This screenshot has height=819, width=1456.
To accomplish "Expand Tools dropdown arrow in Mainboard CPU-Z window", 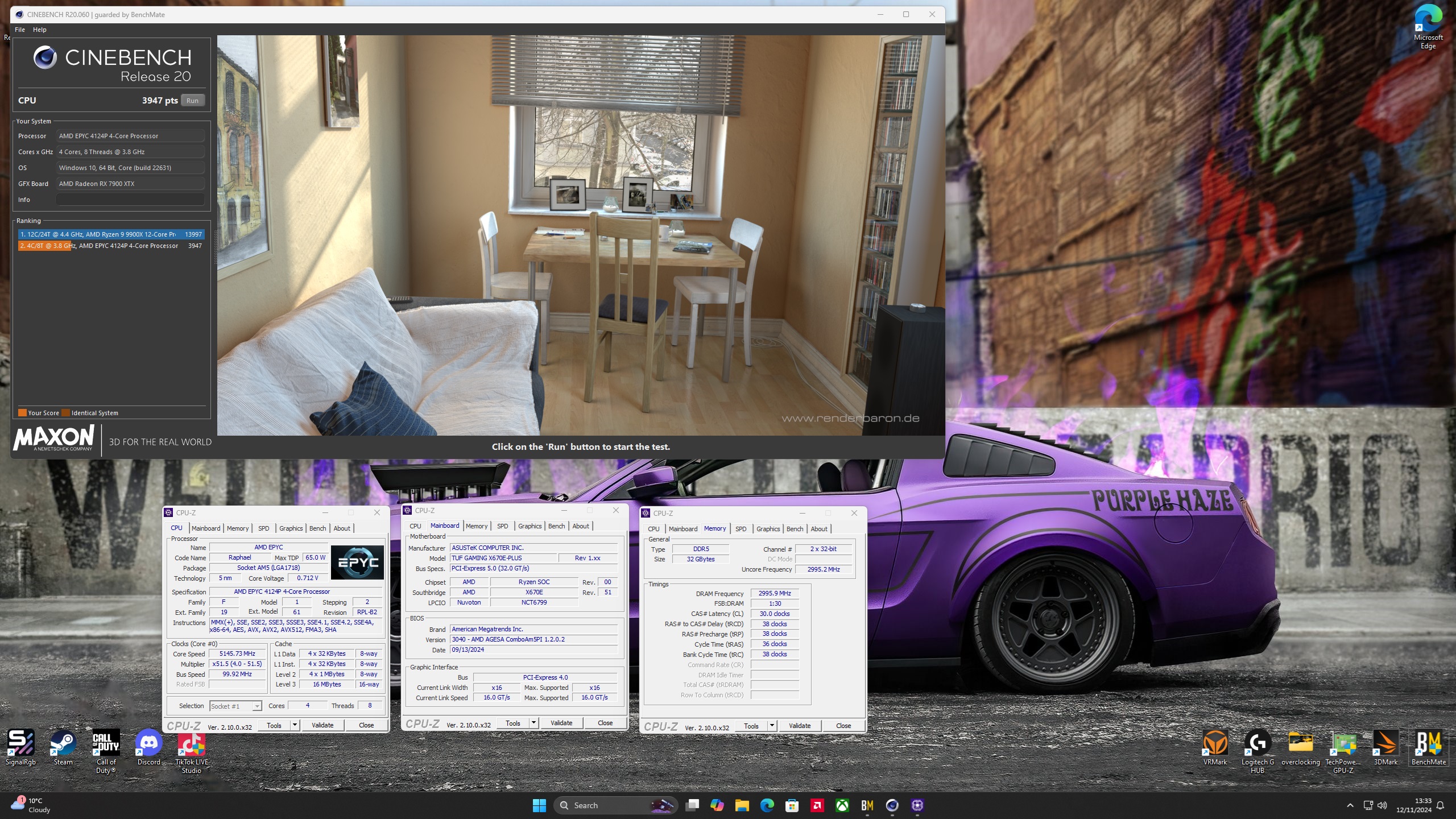I will click(533, 722).
